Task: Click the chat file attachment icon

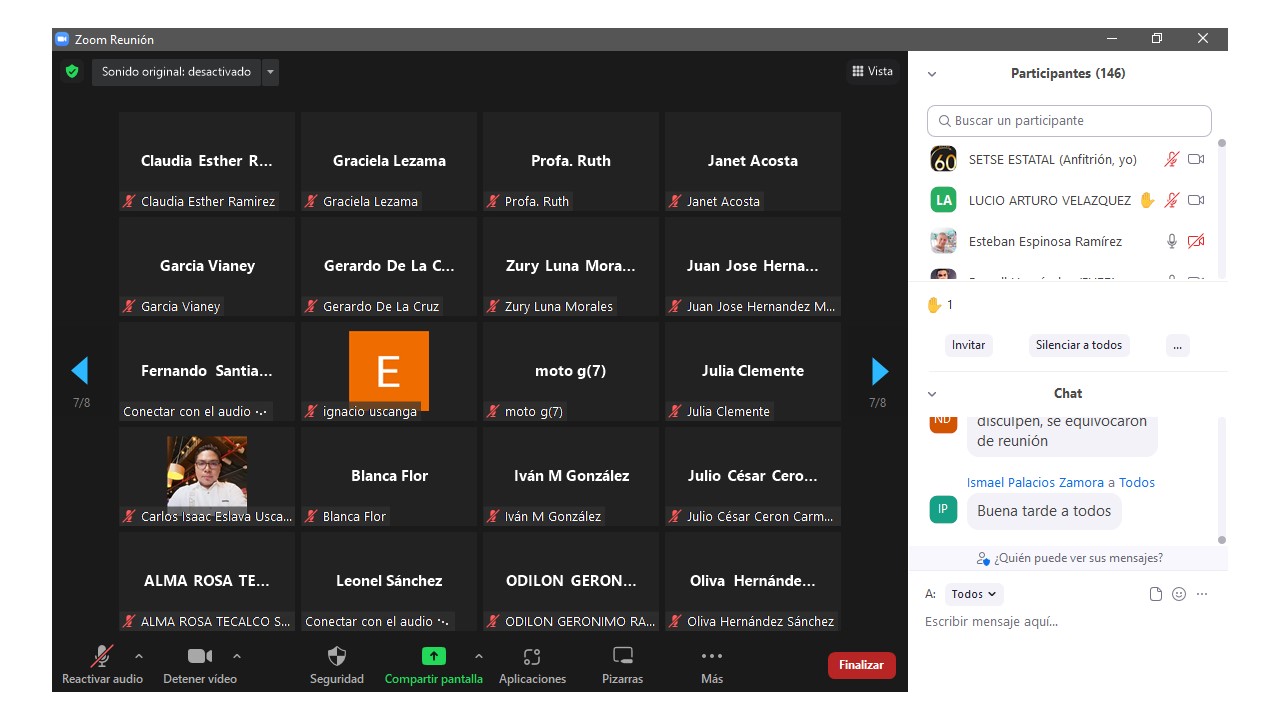Action: point(1156,594)
